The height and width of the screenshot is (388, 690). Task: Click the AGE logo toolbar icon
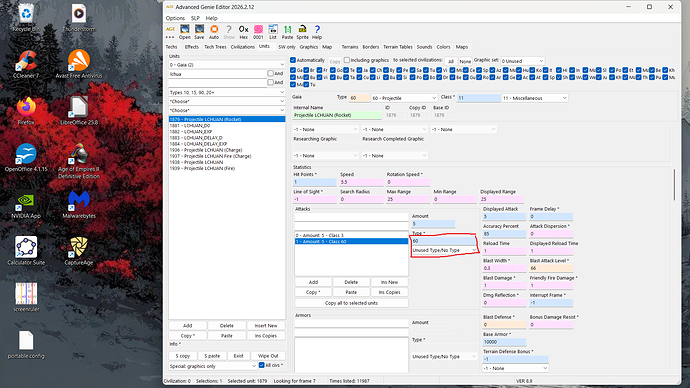170,29
